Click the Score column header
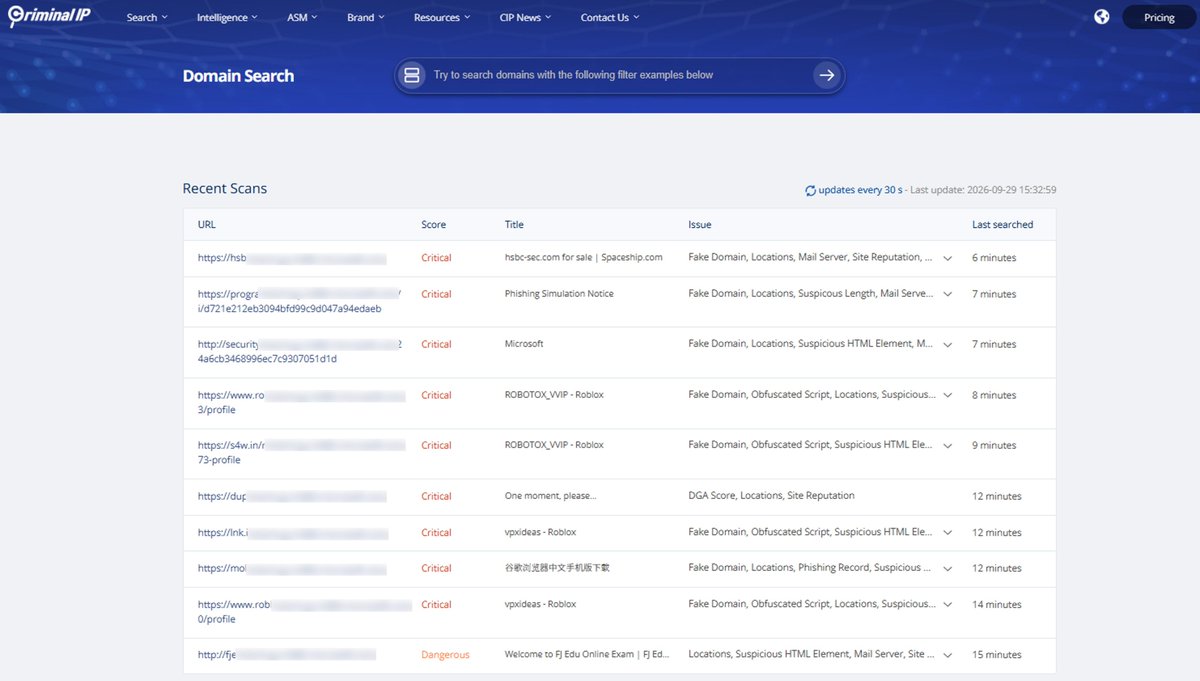The width and height of the screenshot is (1200, 681). 433,225
